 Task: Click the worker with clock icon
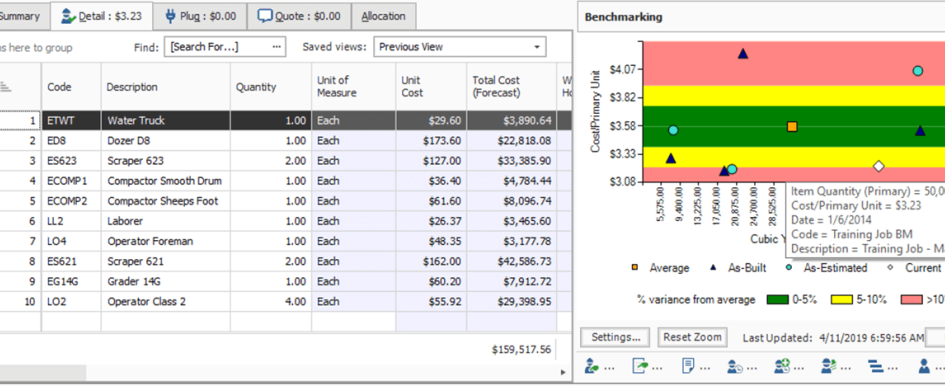(x=734, y=365)
